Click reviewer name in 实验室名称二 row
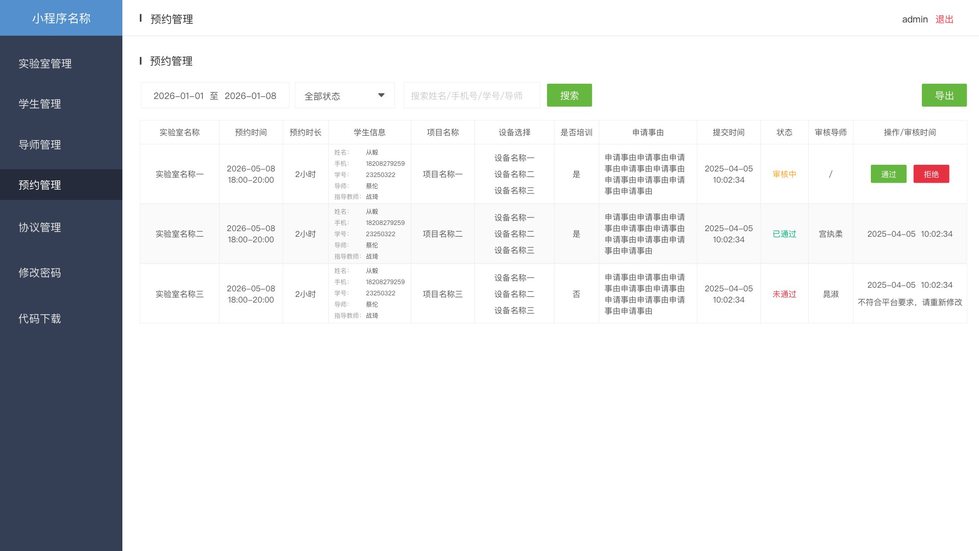 [x=830, y=234]
